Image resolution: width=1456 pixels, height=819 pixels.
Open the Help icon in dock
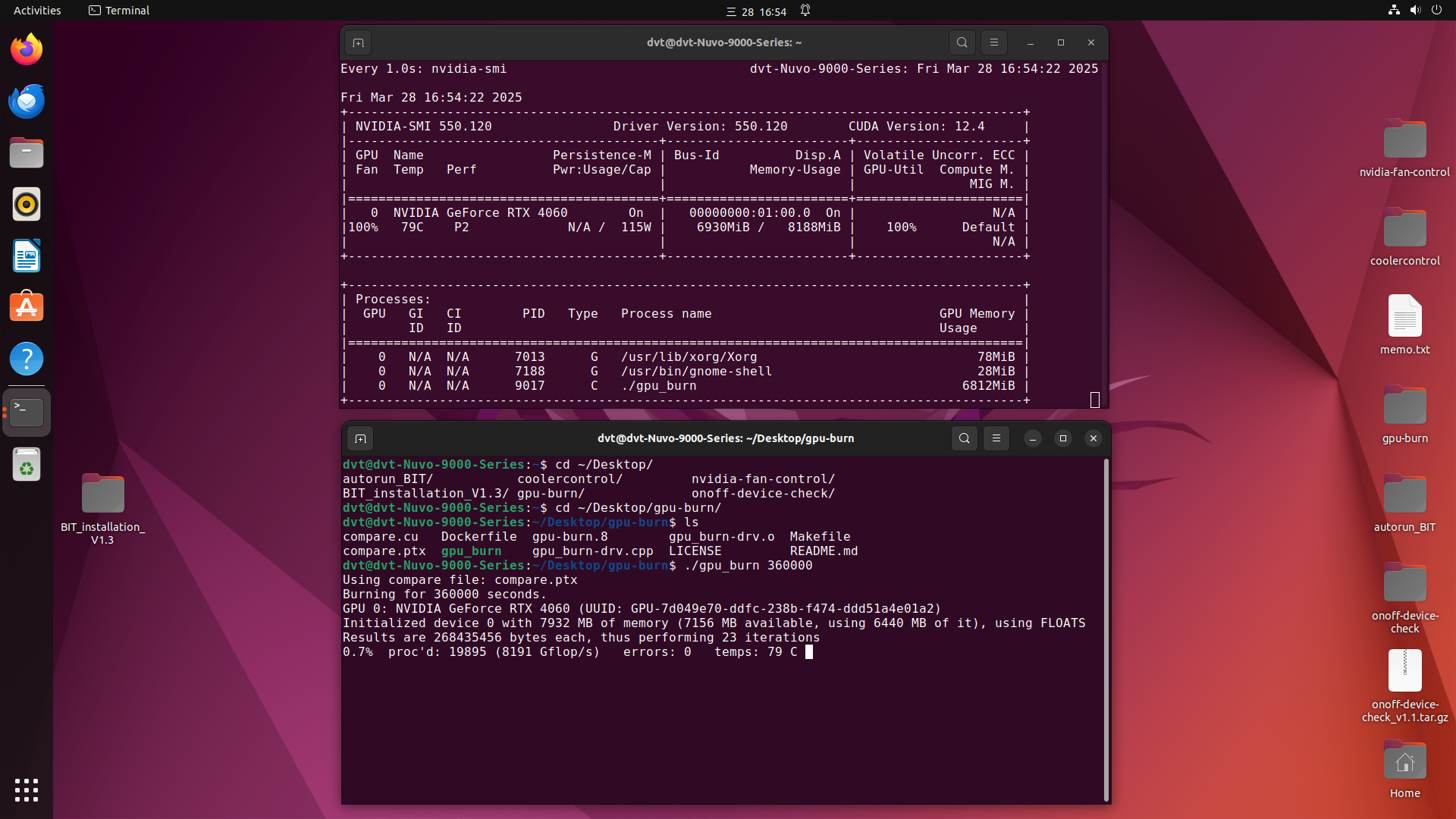coord(27,359)
